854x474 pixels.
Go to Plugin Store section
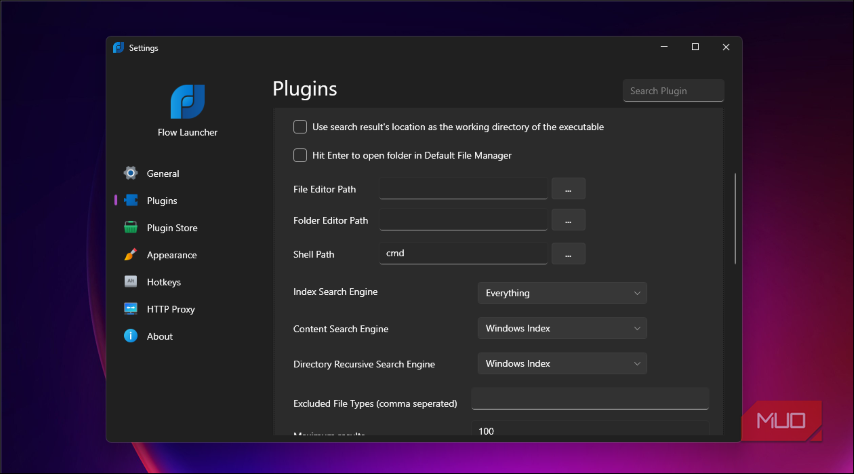172,228
